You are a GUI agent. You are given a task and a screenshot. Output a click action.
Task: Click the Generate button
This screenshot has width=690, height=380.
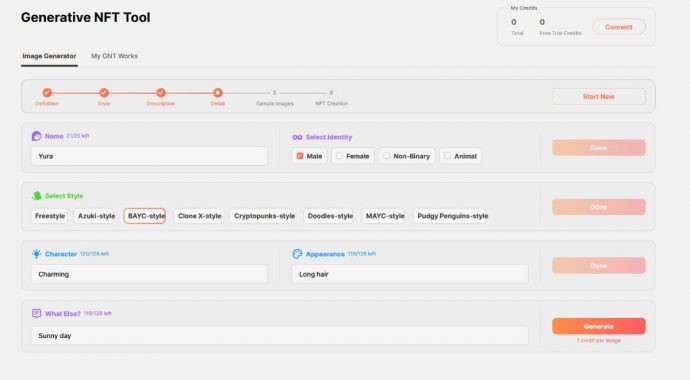point(599,326)
